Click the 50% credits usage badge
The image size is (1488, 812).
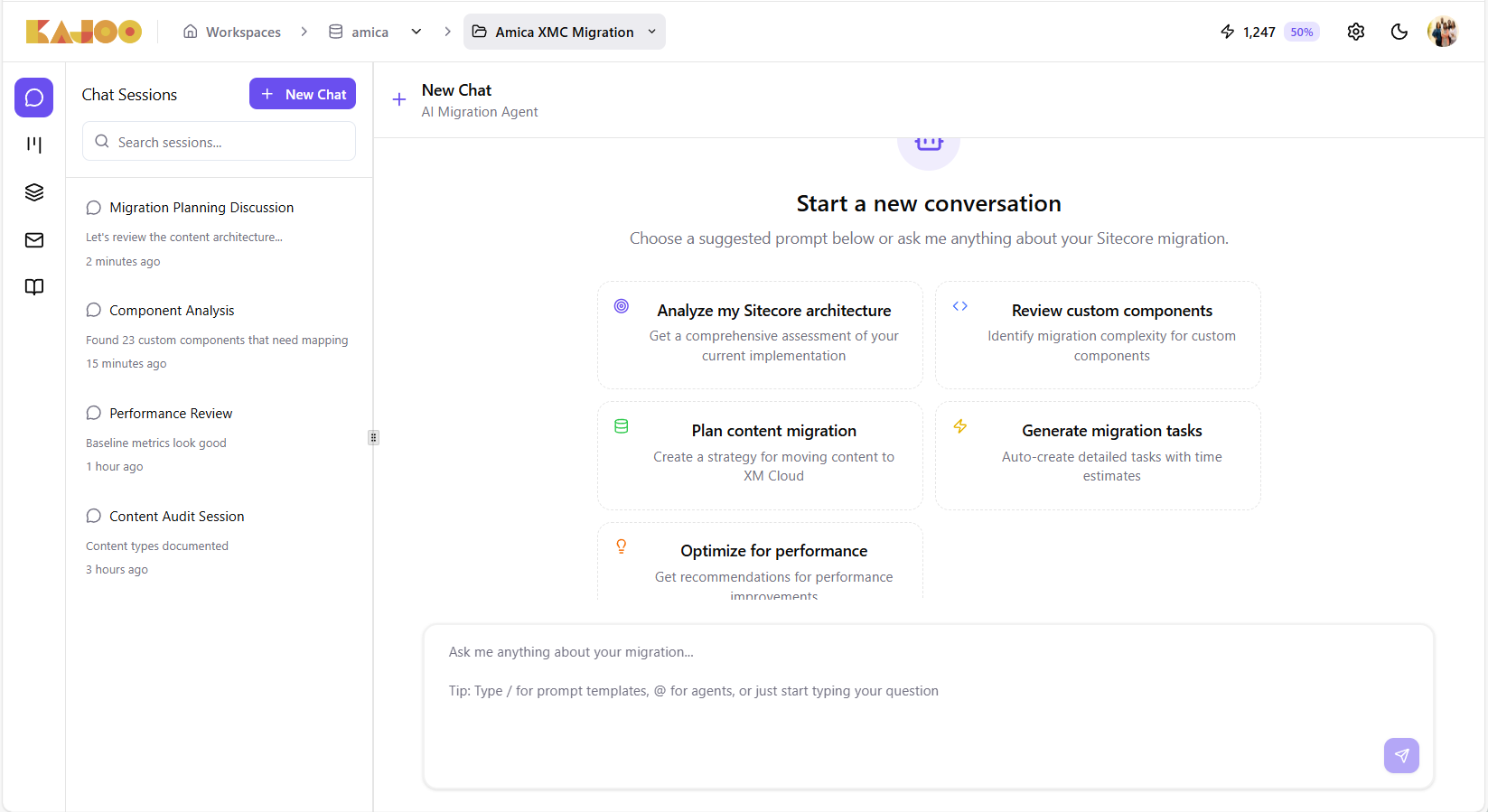tap(1301, 32)
